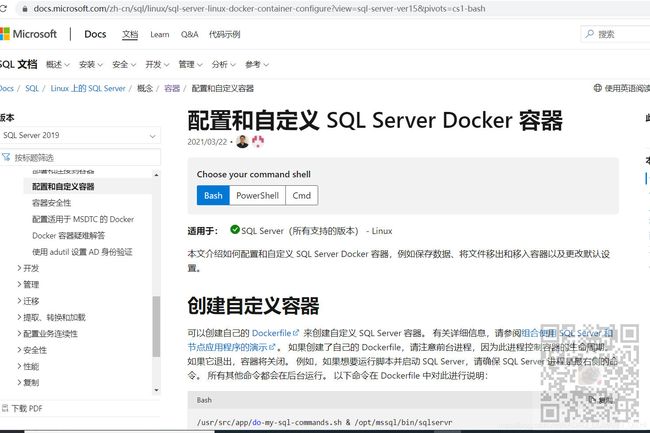This screenshot has height=433, width=650.
Task: Select the Bash command shell
Action: coord(213,196)
